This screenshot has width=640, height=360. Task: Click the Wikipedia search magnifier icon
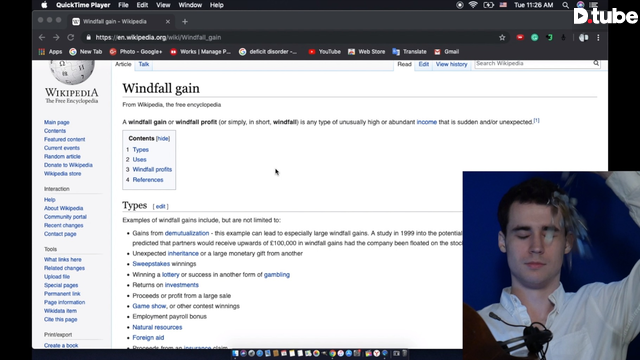pos(596,63)
